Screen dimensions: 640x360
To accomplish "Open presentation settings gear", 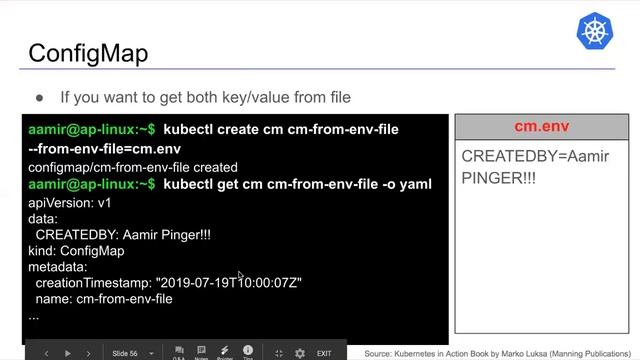I will click(x=300, y=353).
